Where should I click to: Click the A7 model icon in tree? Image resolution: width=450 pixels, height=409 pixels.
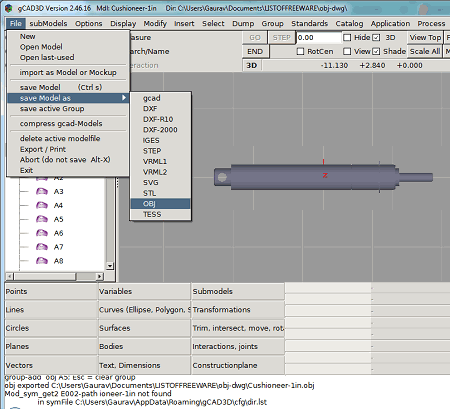42,247
